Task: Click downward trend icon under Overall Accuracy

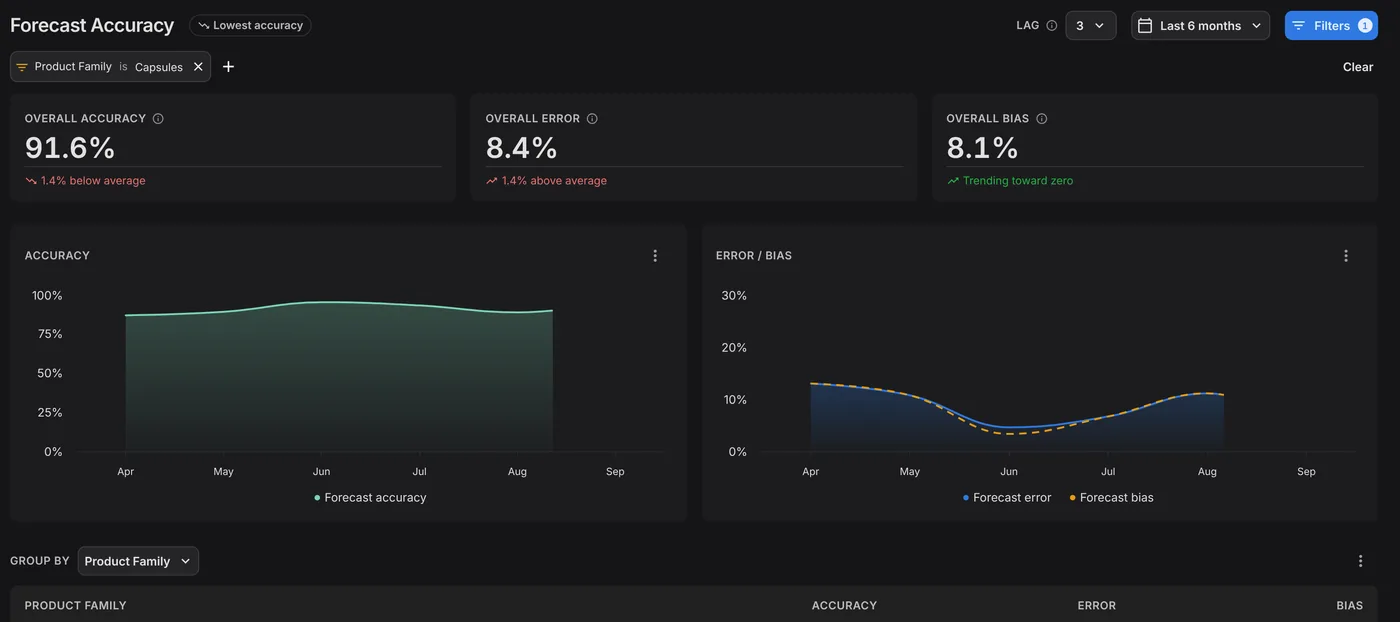Action: click(31, 181)
